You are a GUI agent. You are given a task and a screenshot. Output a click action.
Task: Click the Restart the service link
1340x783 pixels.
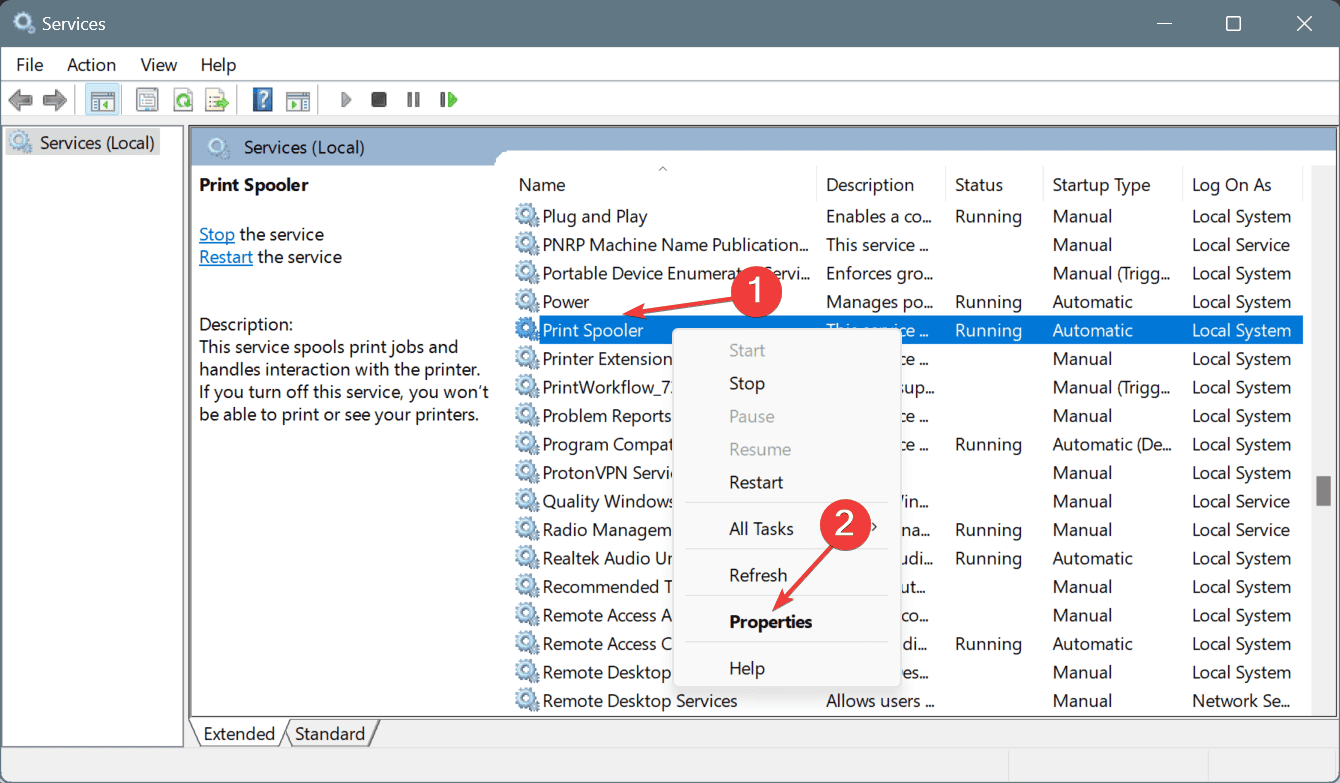226,257
